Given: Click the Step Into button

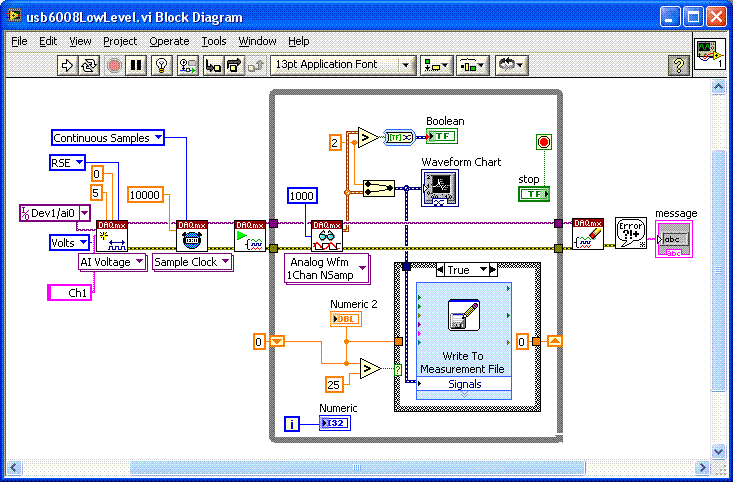Looking at the screenshot, I should pos(213,65).
